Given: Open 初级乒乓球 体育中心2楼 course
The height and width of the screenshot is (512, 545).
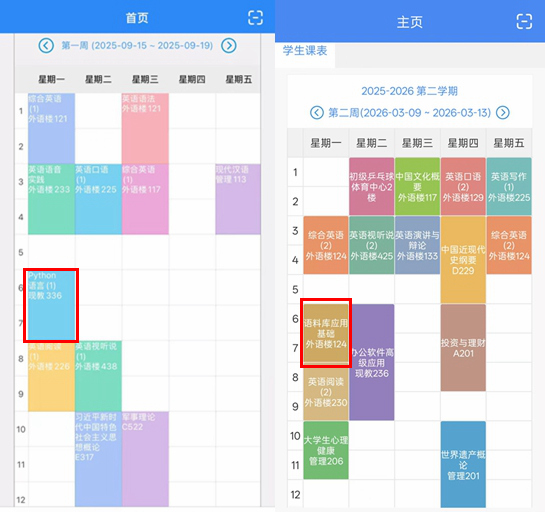Looking at the screenshot, I should click(x=372, y=187).
